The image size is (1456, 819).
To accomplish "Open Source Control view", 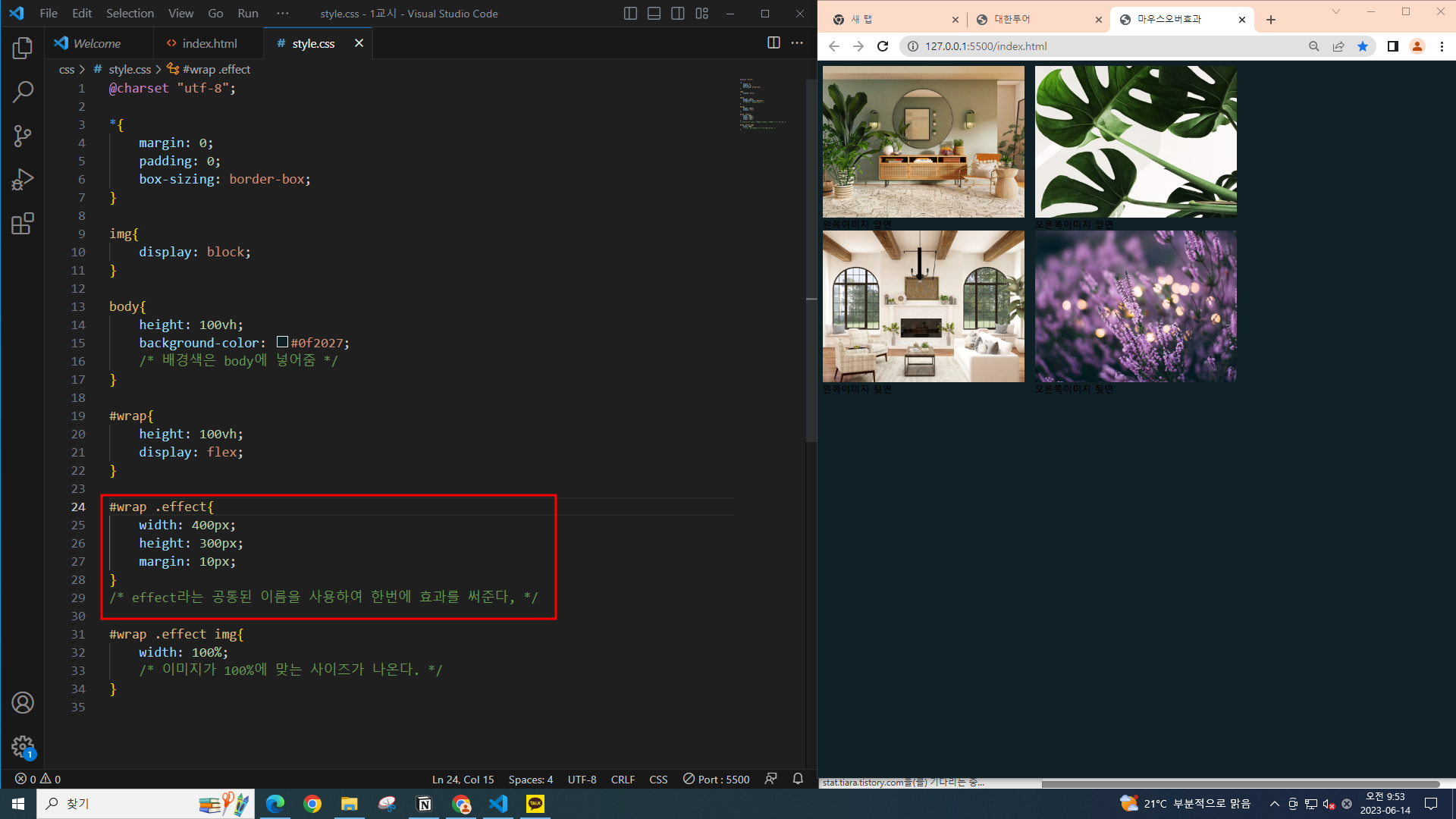I will 23,136.
